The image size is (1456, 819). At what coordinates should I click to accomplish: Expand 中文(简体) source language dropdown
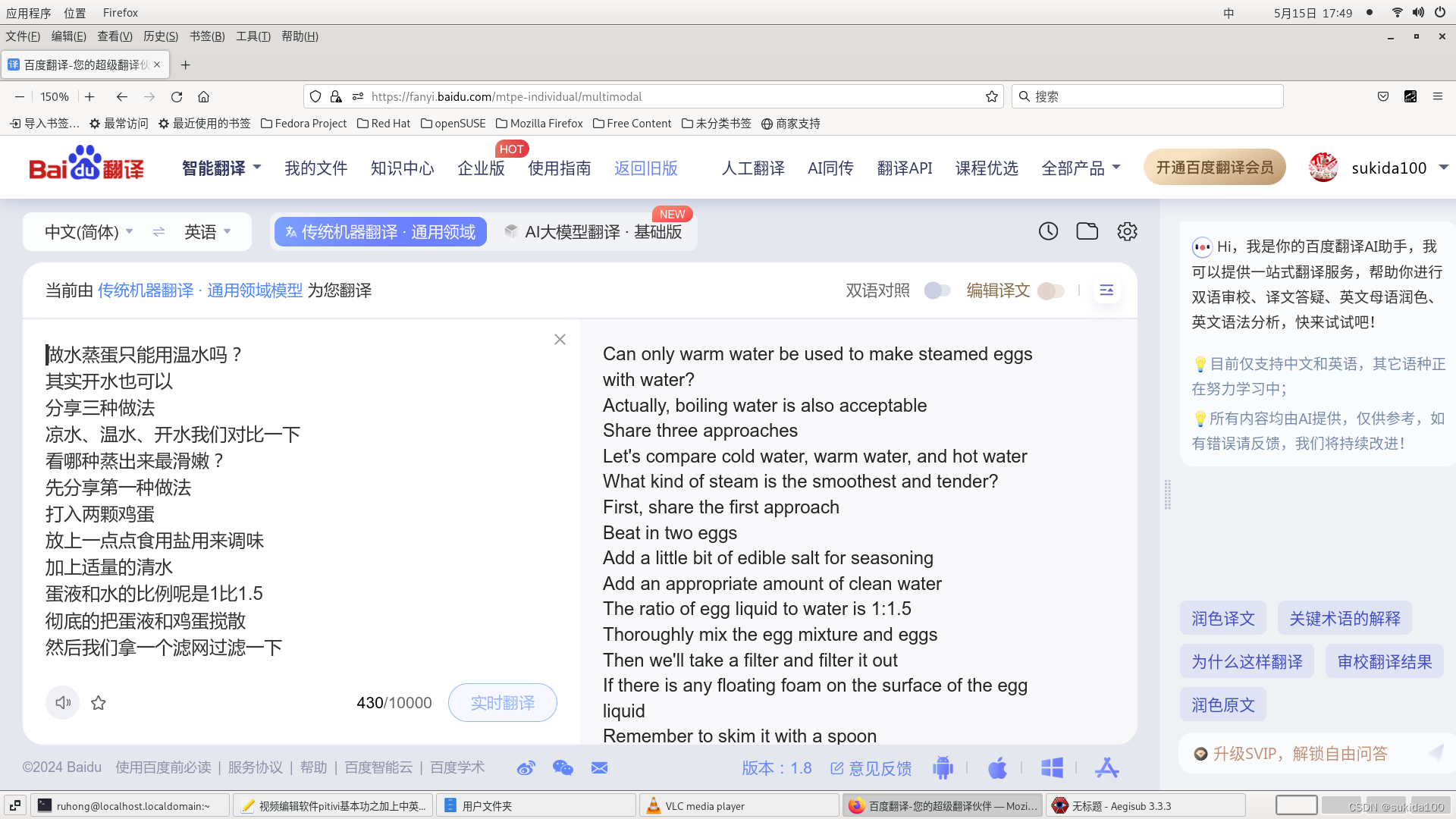[89, 232]
